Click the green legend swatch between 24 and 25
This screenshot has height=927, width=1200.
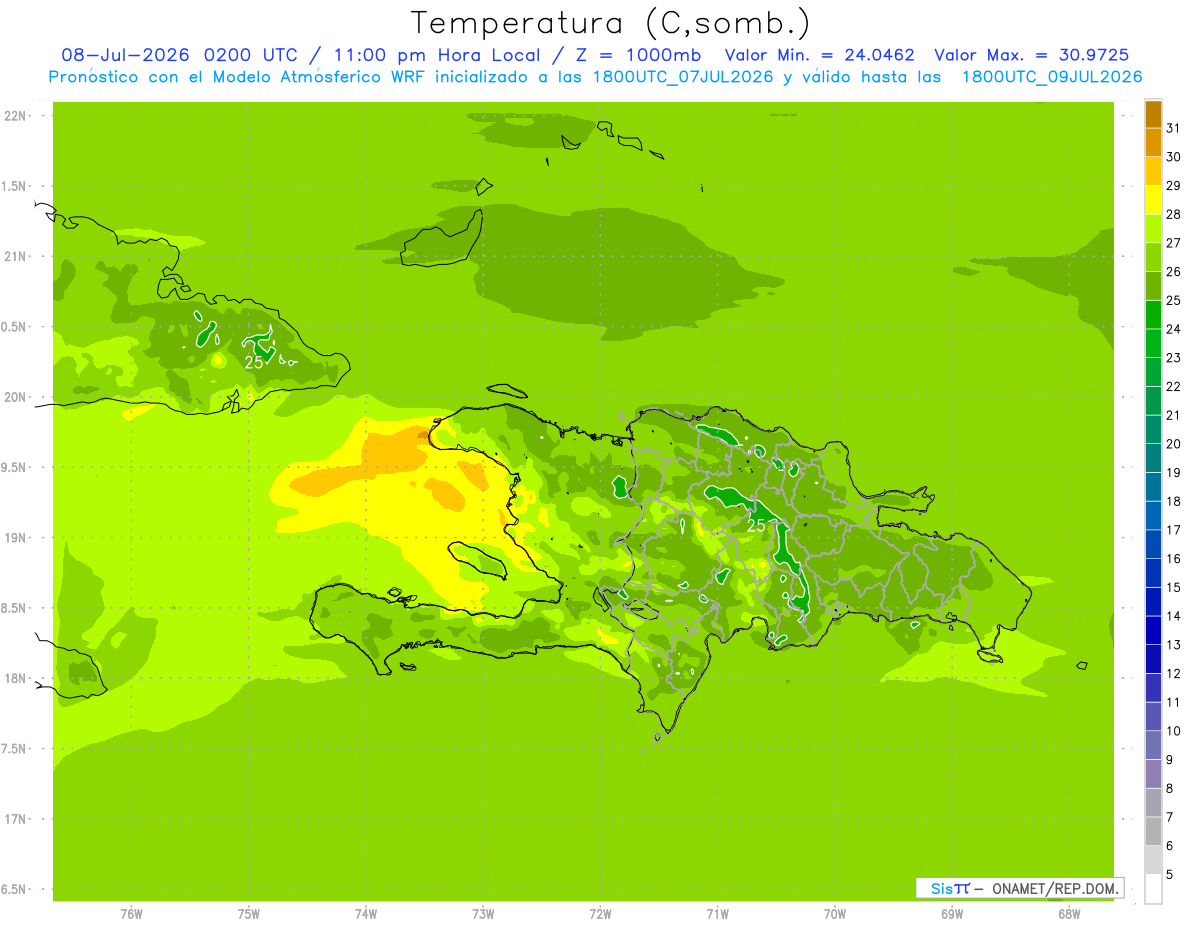tap(1153, 314)
